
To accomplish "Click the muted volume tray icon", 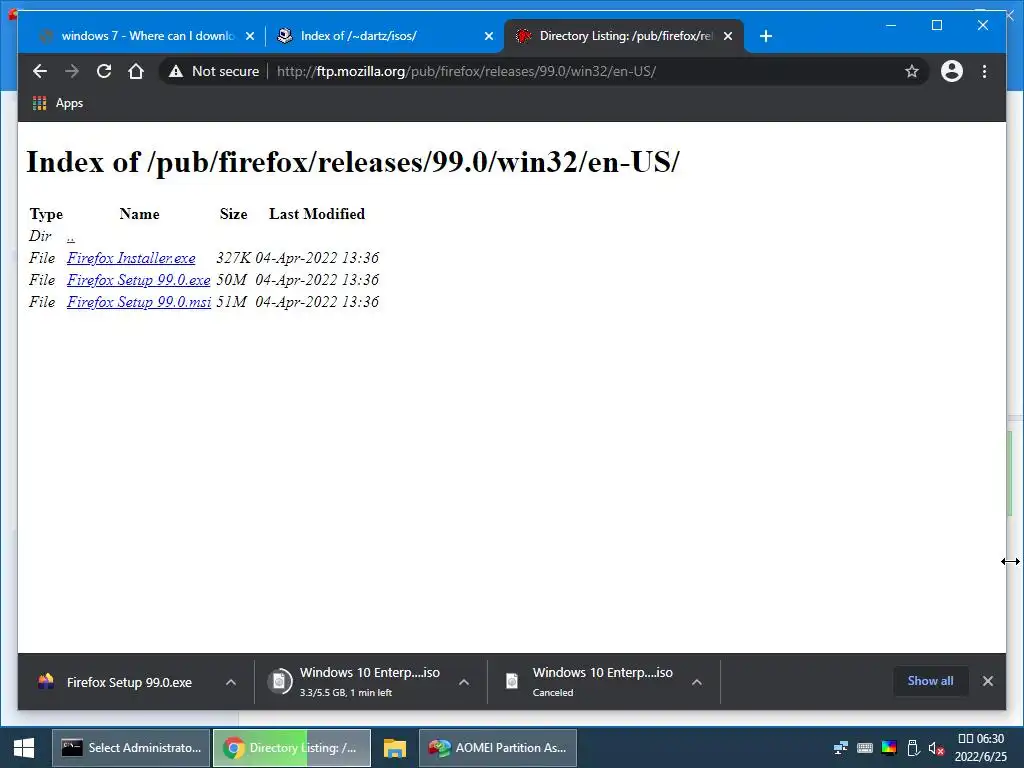I will coord(936,748).
